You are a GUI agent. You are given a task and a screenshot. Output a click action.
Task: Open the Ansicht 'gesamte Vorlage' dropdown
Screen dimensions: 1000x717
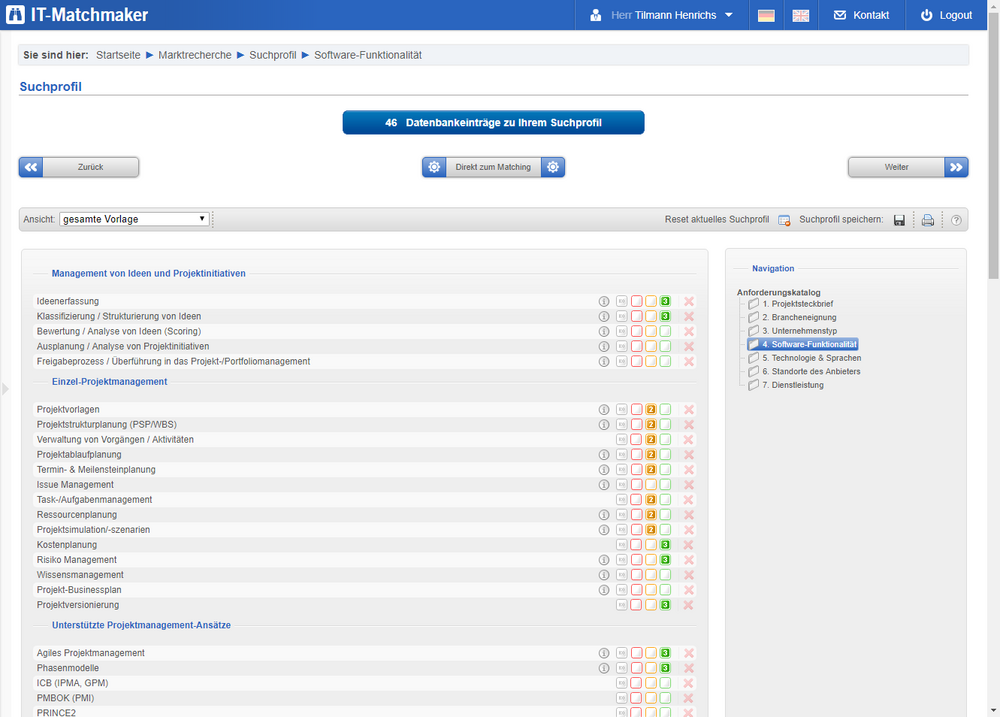coord(134,219)
